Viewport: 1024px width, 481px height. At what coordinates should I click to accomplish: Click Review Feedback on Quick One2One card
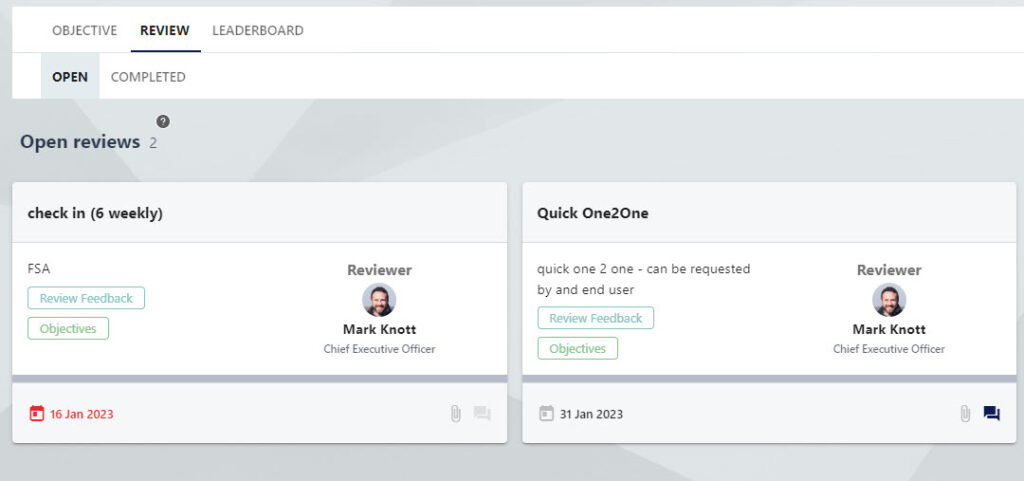pos(596,318)
